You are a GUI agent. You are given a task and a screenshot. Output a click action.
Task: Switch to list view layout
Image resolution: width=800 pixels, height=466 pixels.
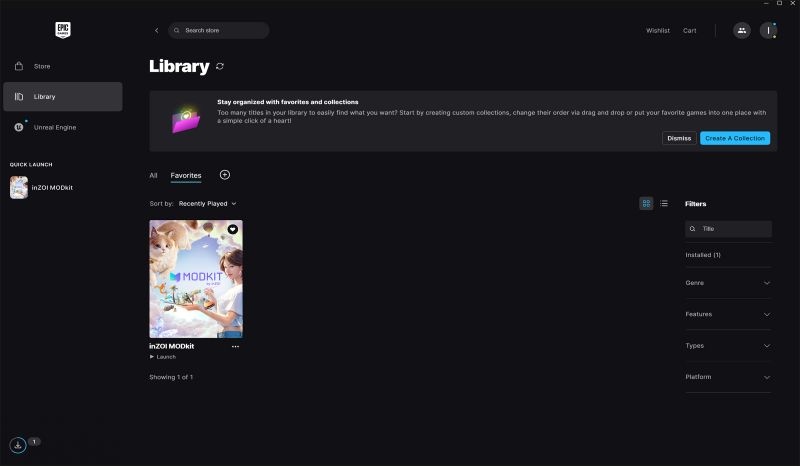[664, 204]
